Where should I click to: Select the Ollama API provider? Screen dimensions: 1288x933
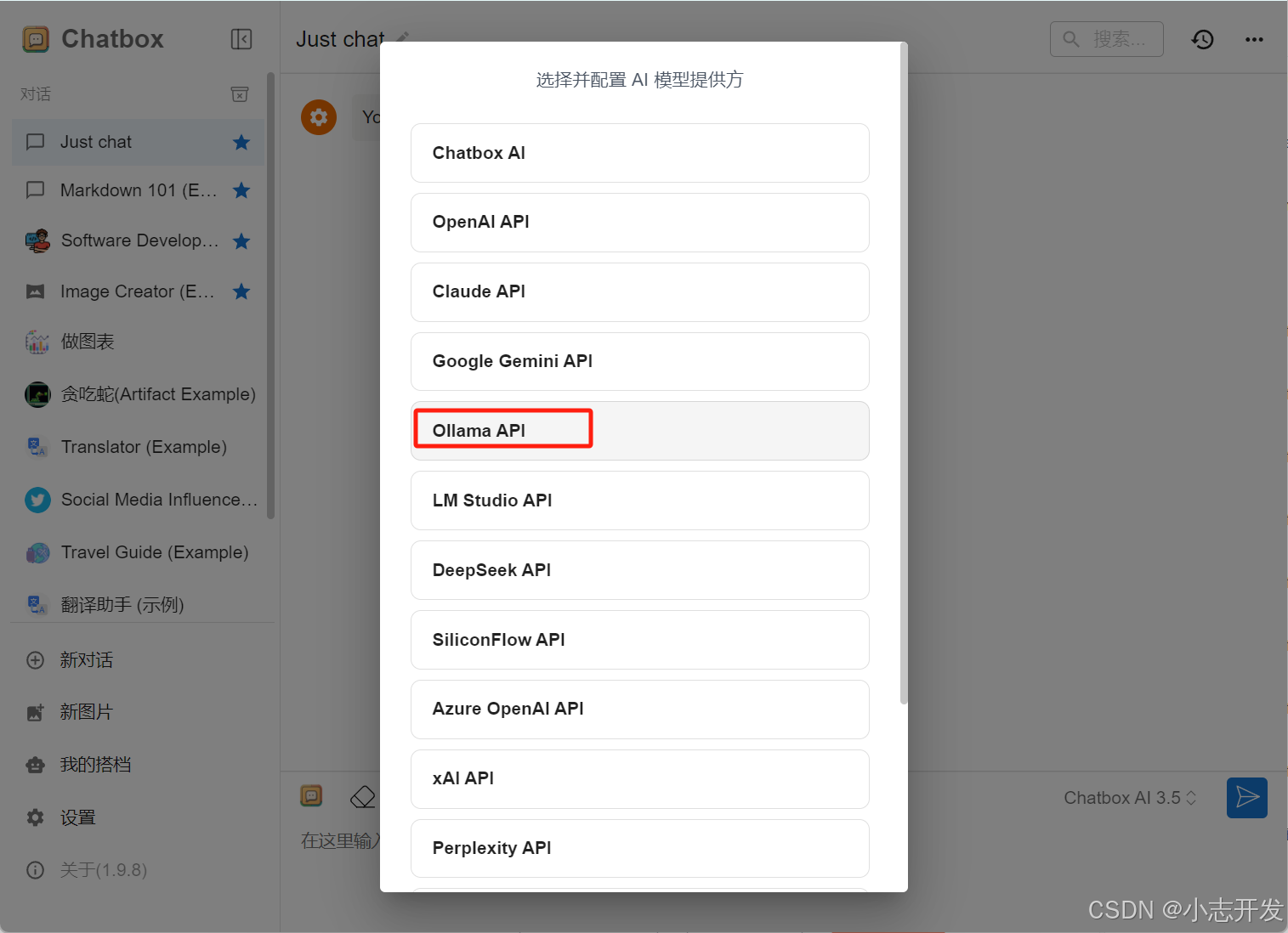click(x=640, y=431)
